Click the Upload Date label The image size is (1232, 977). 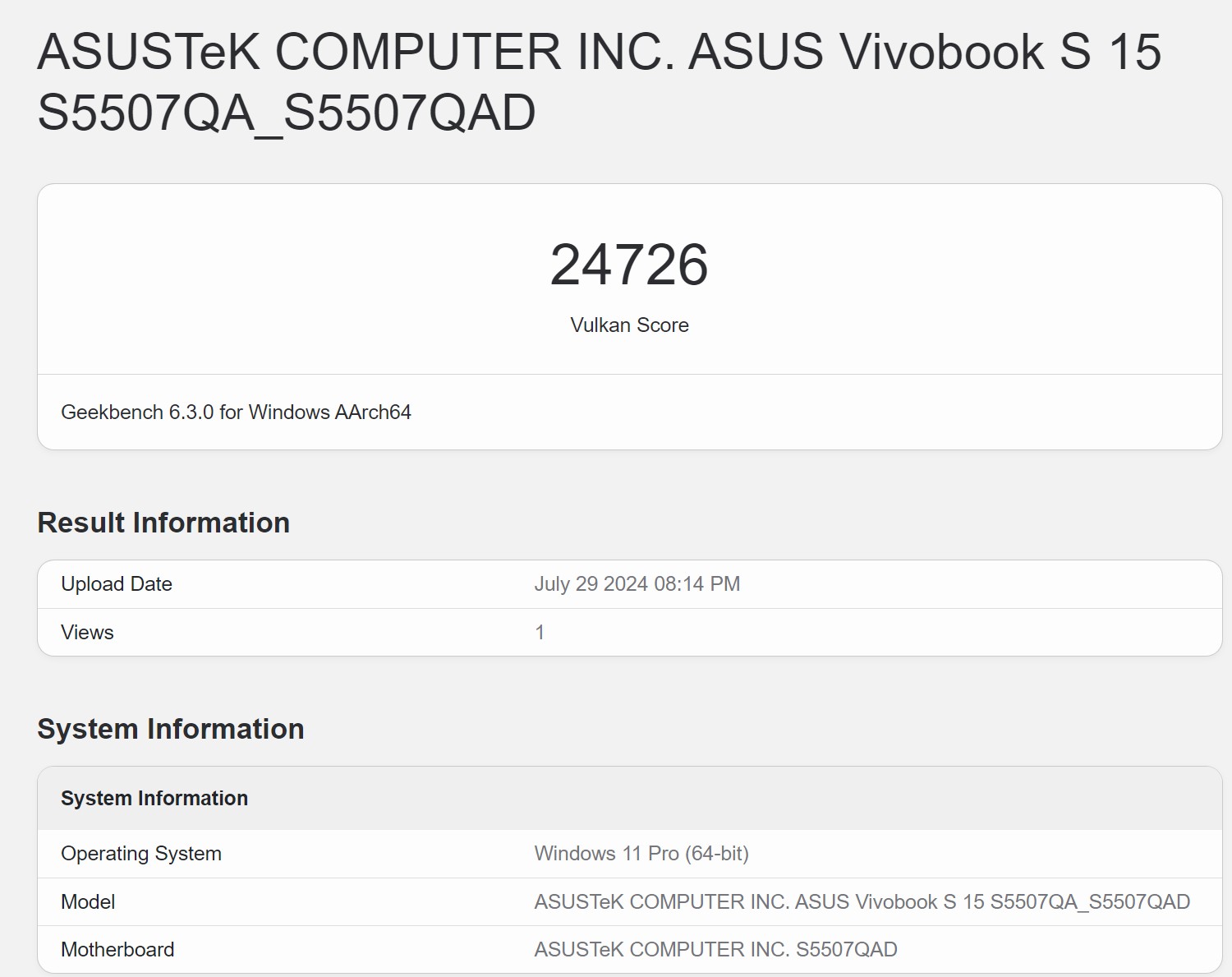click(117, 584)
